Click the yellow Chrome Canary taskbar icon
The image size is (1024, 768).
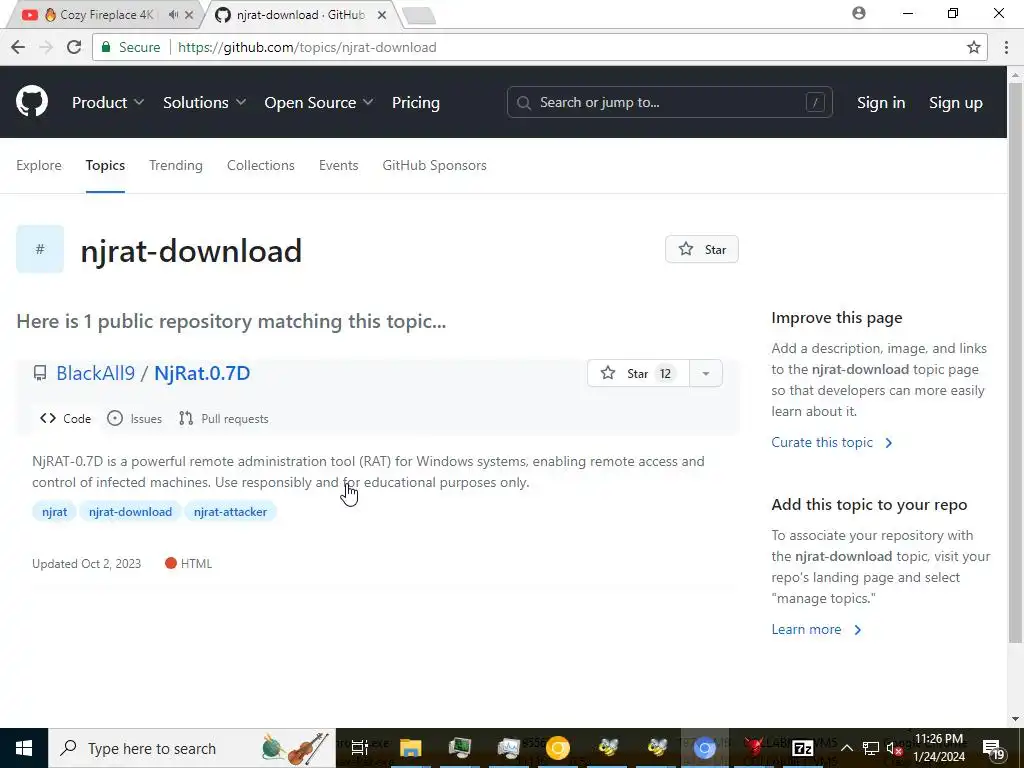pyautogui.click(x=558, y=748)
